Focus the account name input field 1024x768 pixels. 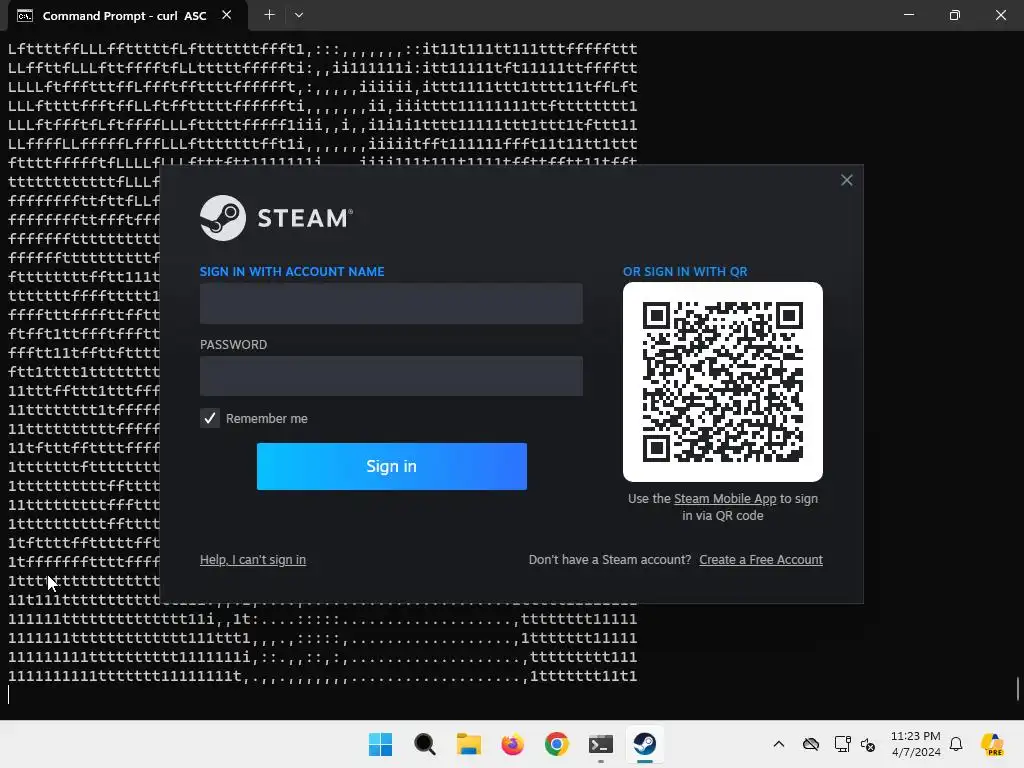[391, 303]
